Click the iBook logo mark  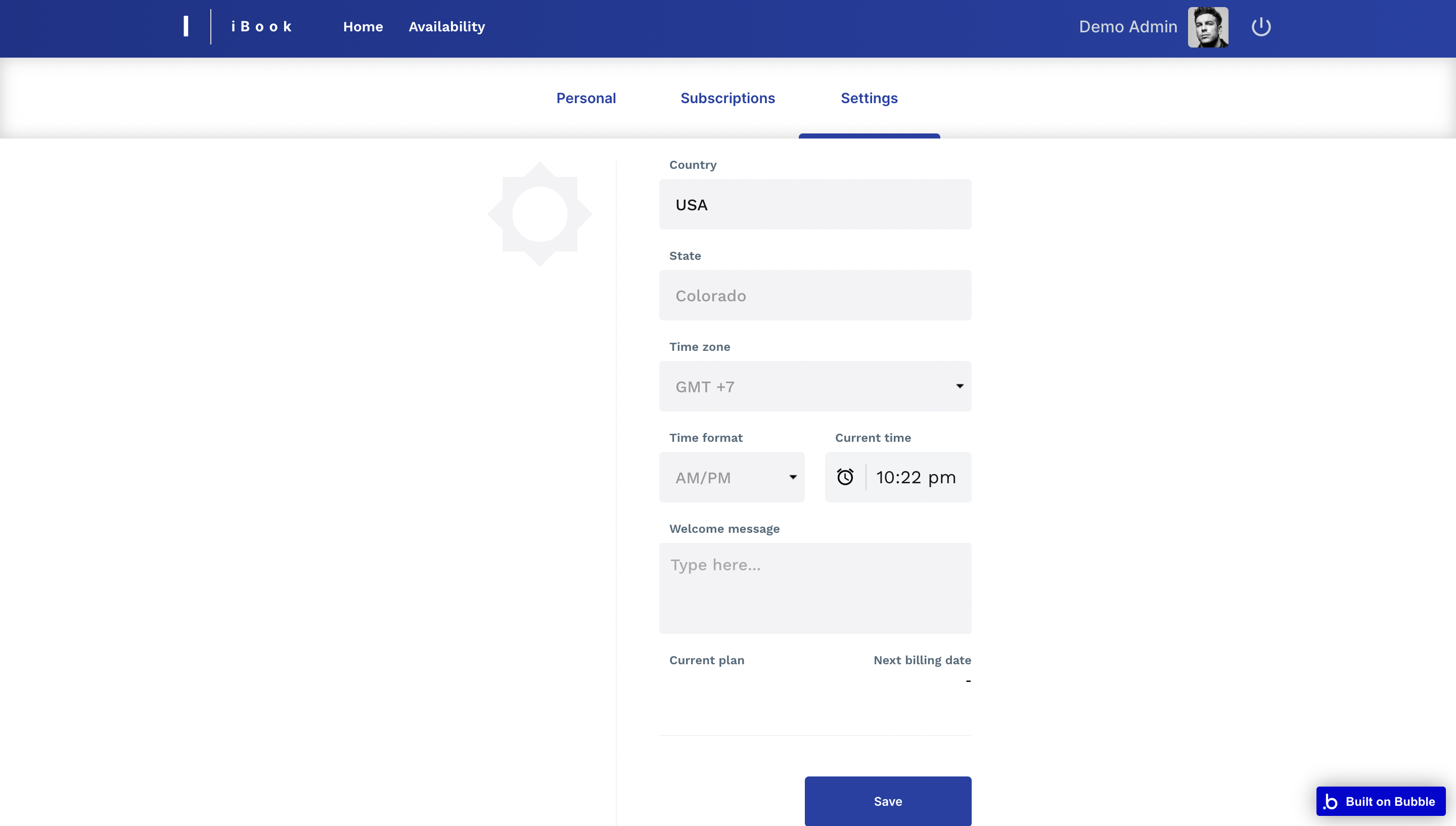186,27
